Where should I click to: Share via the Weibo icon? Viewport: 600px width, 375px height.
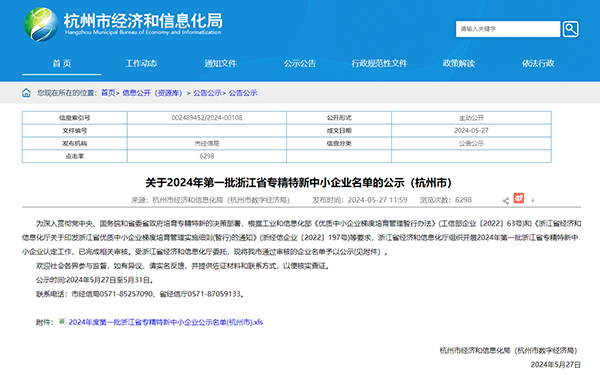click(x=518, y=198)
